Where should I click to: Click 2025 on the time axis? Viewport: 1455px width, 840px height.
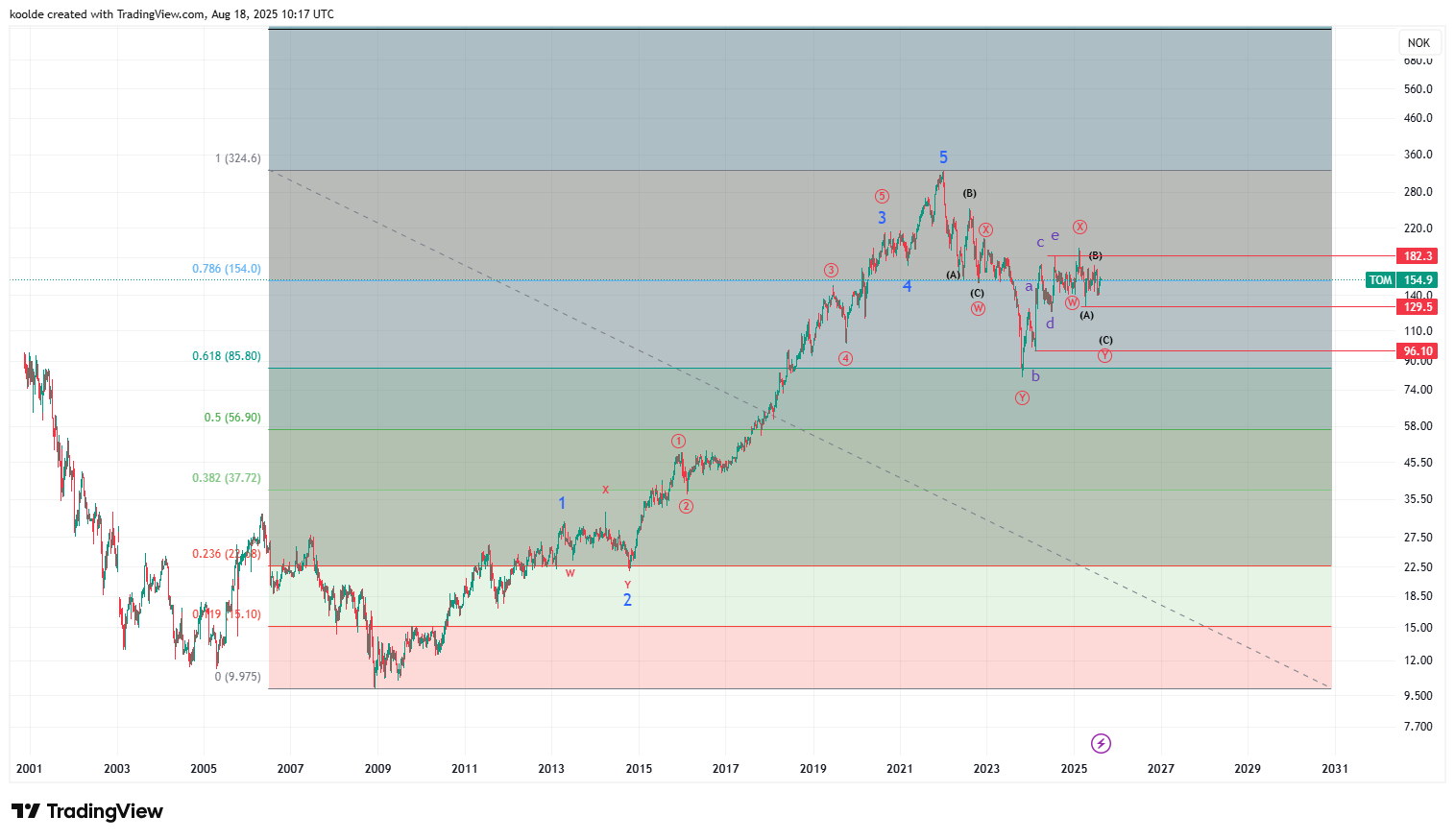point(1074,768)
